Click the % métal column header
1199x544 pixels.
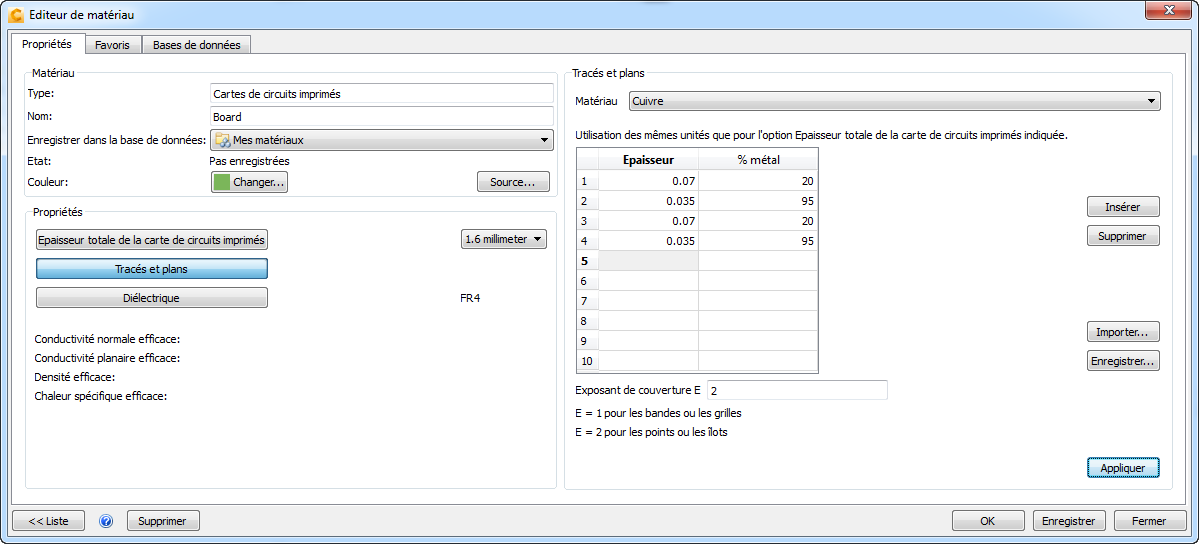[758, 160]
